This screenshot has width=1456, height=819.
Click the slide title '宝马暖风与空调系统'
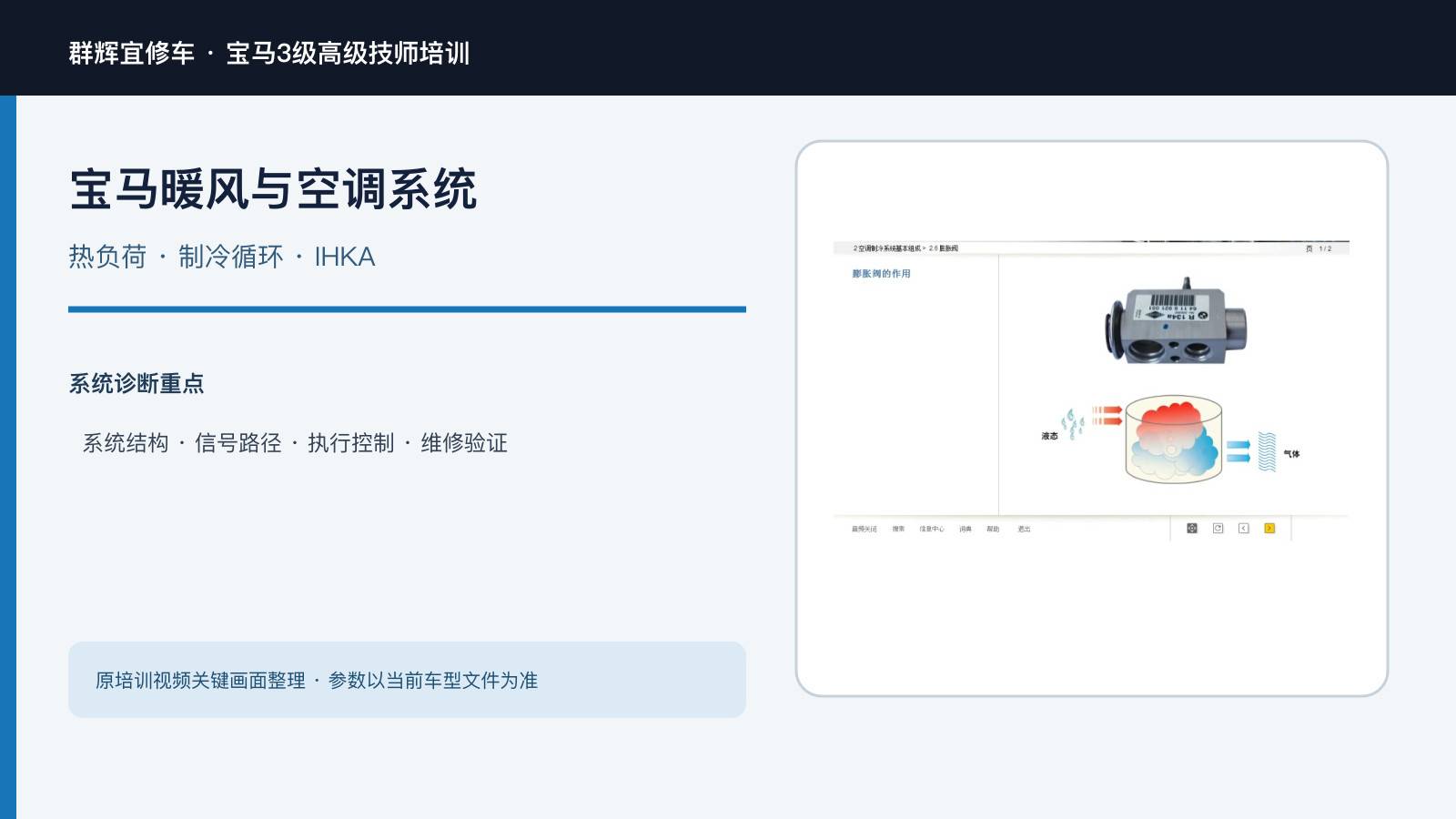273,189
